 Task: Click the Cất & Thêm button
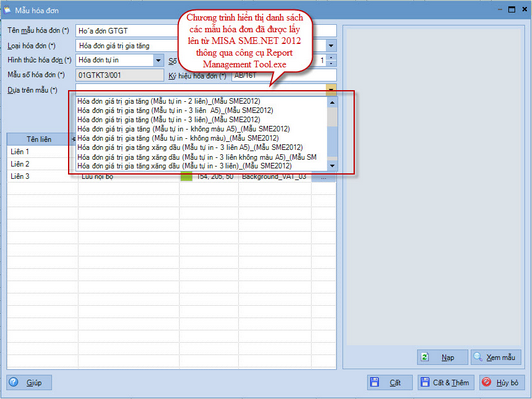pyautogui.click(x=446, y=382)
